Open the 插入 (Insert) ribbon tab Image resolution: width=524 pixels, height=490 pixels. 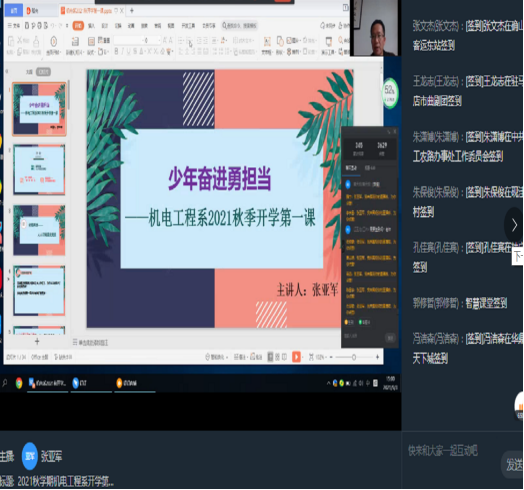click(91, 26)
